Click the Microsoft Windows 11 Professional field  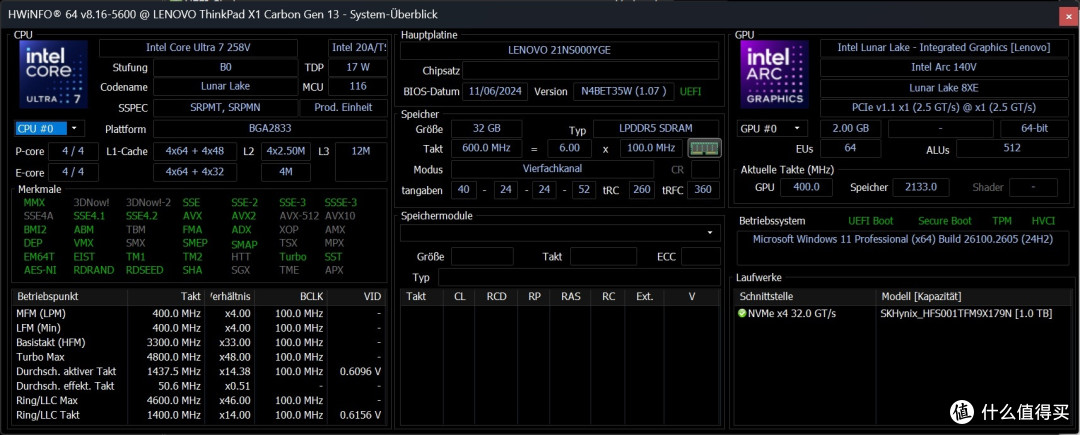(x=902, y=248)
